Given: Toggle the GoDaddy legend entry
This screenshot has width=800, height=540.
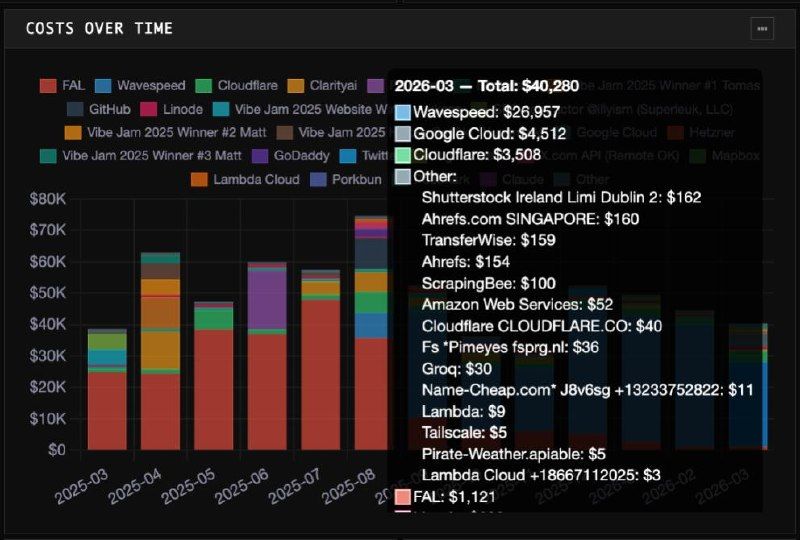Looking at the screenshot, I should [x=291, y=155].
